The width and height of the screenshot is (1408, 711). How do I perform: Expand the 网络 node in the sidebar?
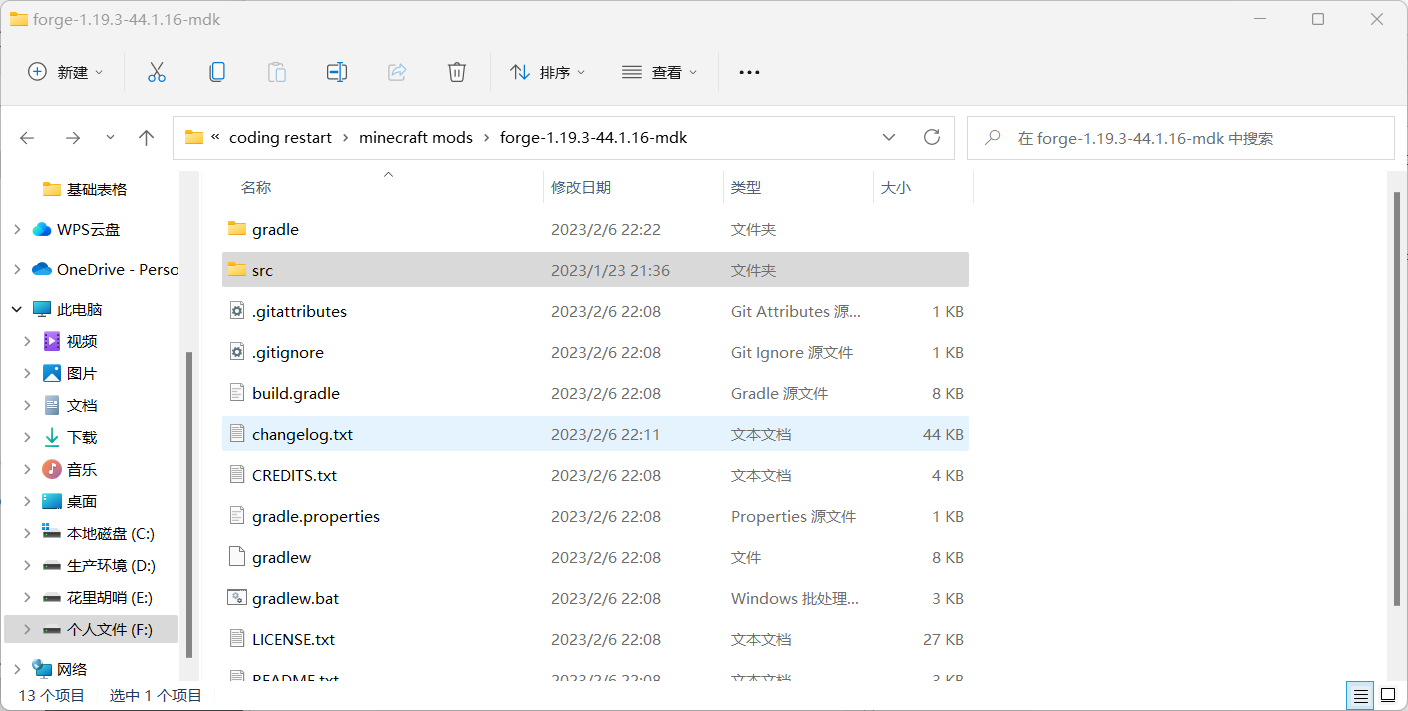[17, 669]
